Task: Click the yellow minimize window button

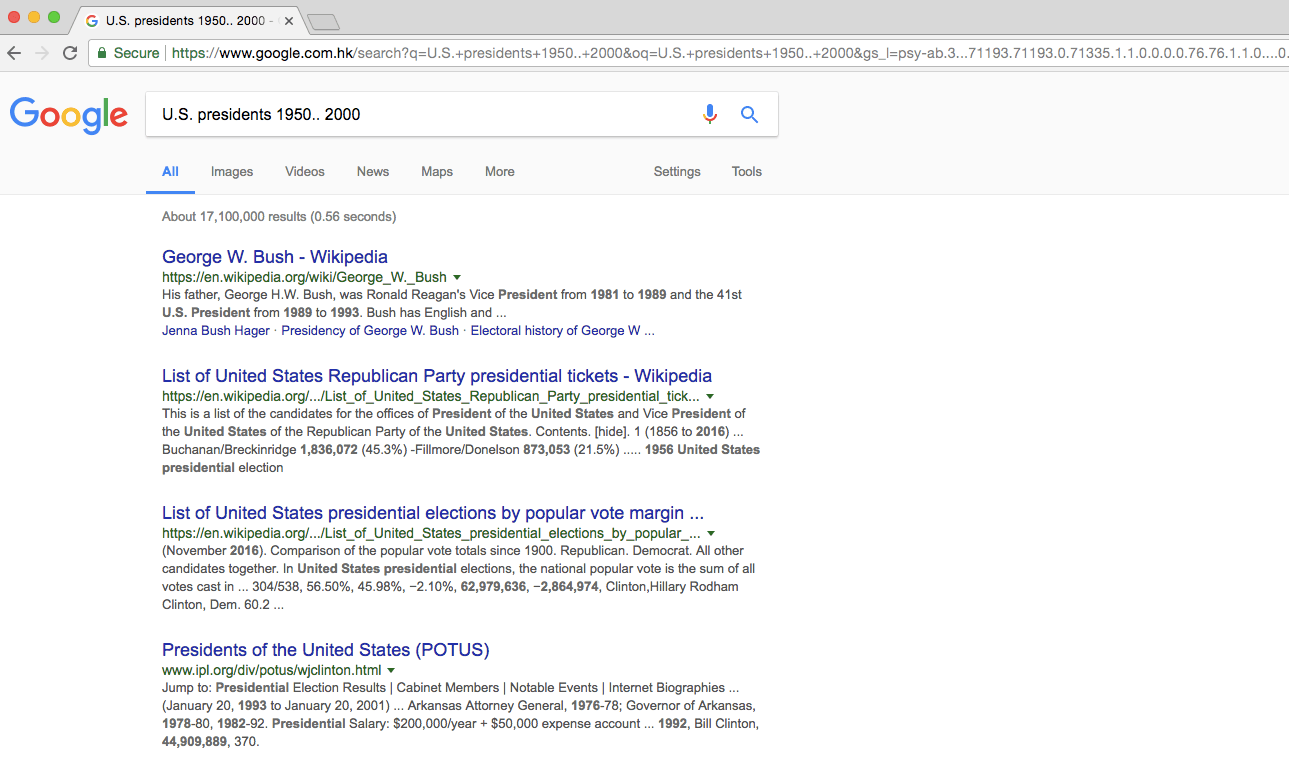Action: pyautogui.click(x=34, y=18)
